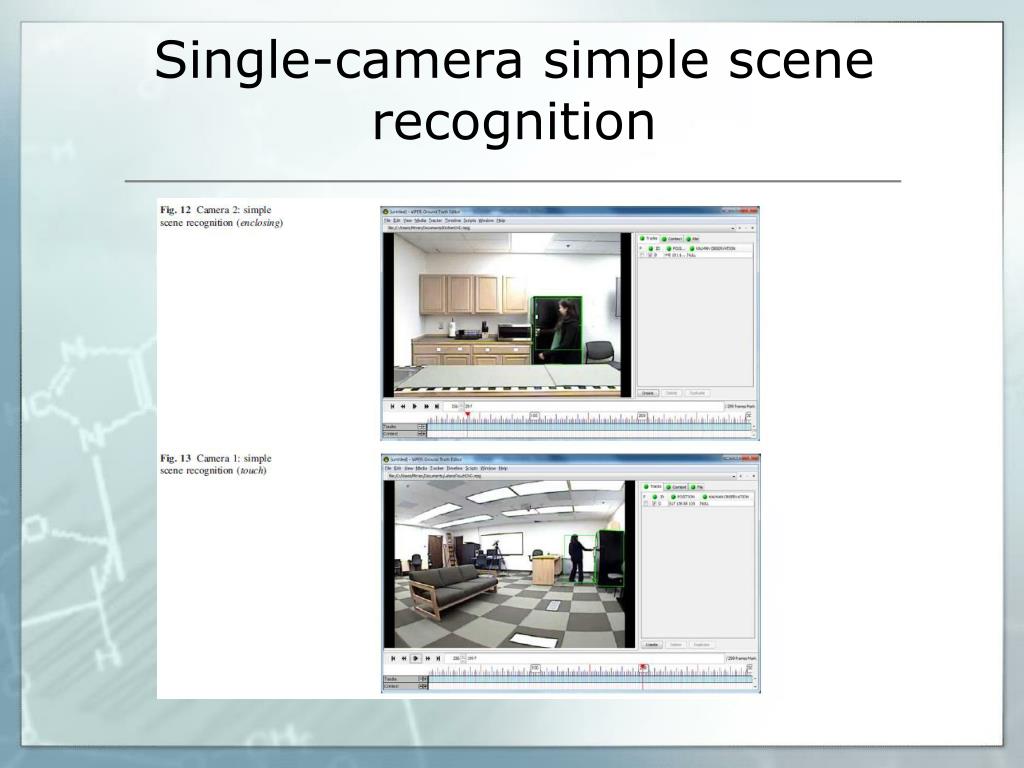Expand the Tracks timeline row in the bottom window
1024x768 pixels.
[x=423, y=680]
